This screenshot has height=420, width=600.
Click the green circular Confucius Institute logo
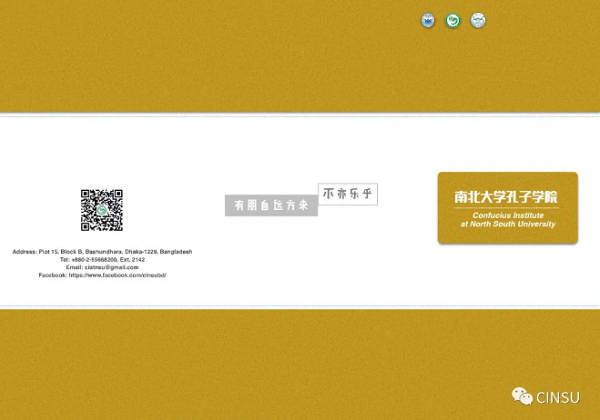click(453, 21)
